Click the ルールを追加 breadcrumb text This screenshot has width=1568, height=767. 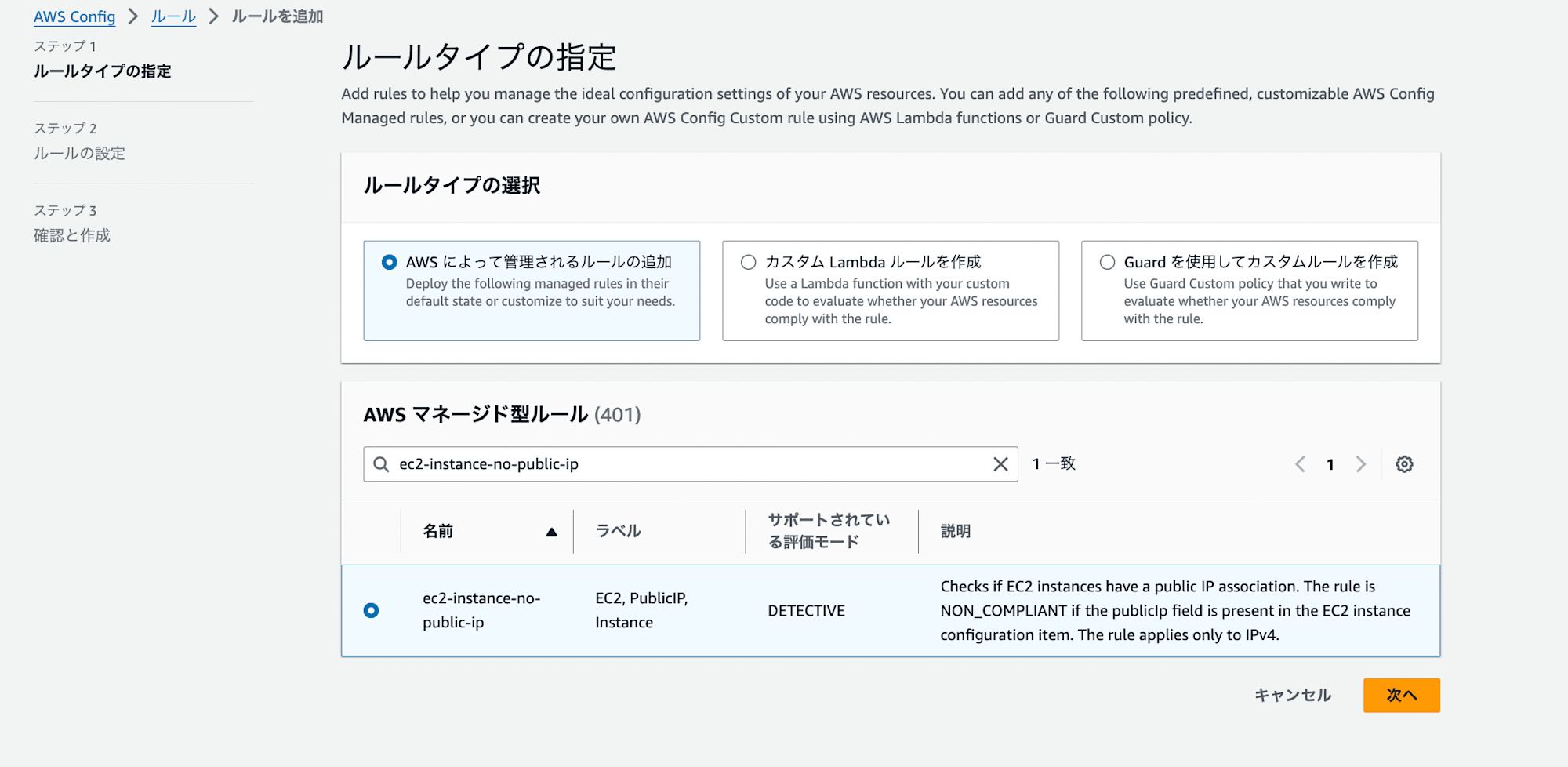tap(278, 16)
